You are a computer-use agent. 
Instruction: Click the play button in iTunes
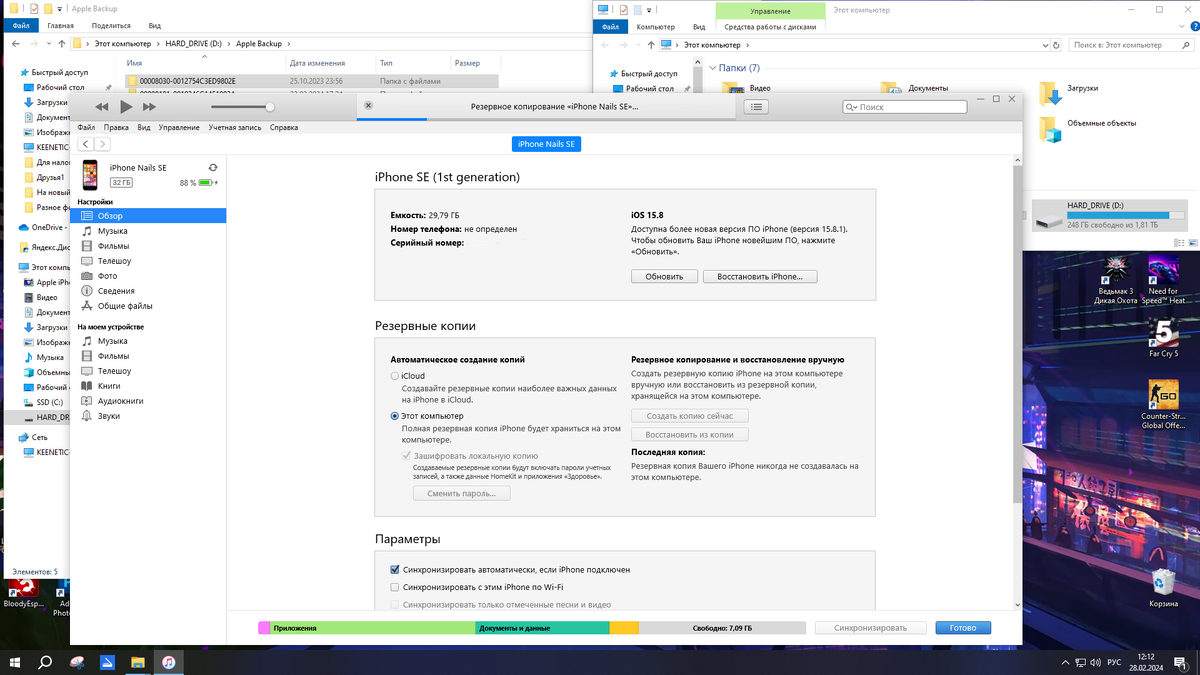coord(126,107)
